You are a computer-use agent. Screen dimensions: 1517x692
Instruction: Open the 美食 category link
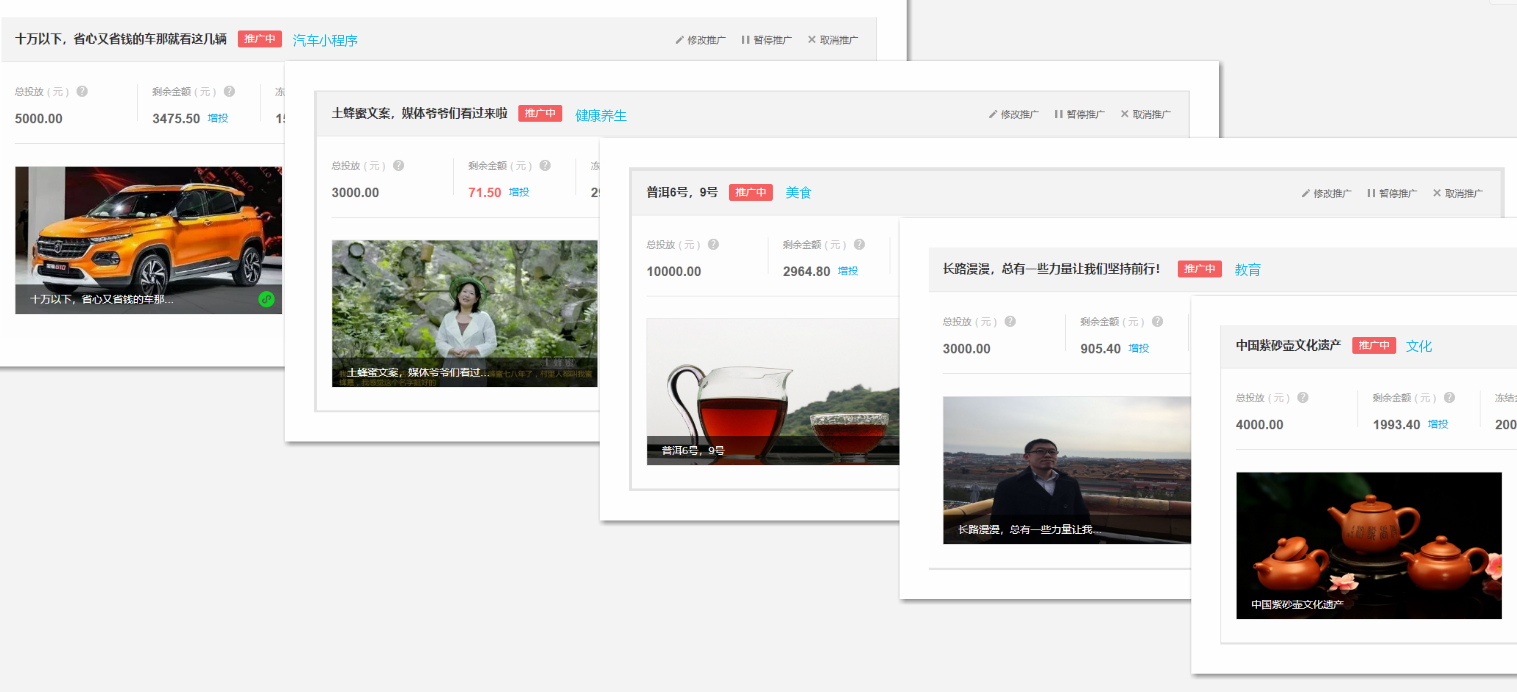(798, 192)
